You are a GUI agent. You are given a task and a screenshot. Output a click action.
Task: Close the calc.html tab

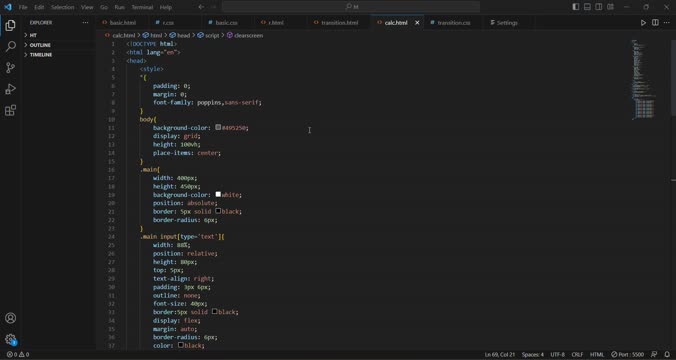pyautogui.click(x=417, y=23)
